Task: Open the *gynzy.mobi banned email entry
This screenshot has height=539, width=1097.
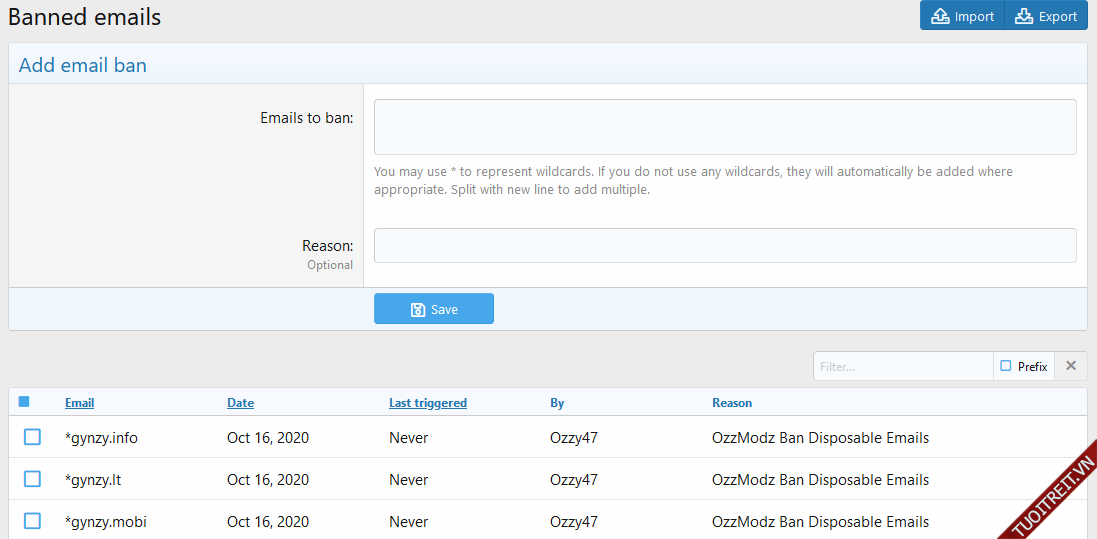Action: (105, 522)
